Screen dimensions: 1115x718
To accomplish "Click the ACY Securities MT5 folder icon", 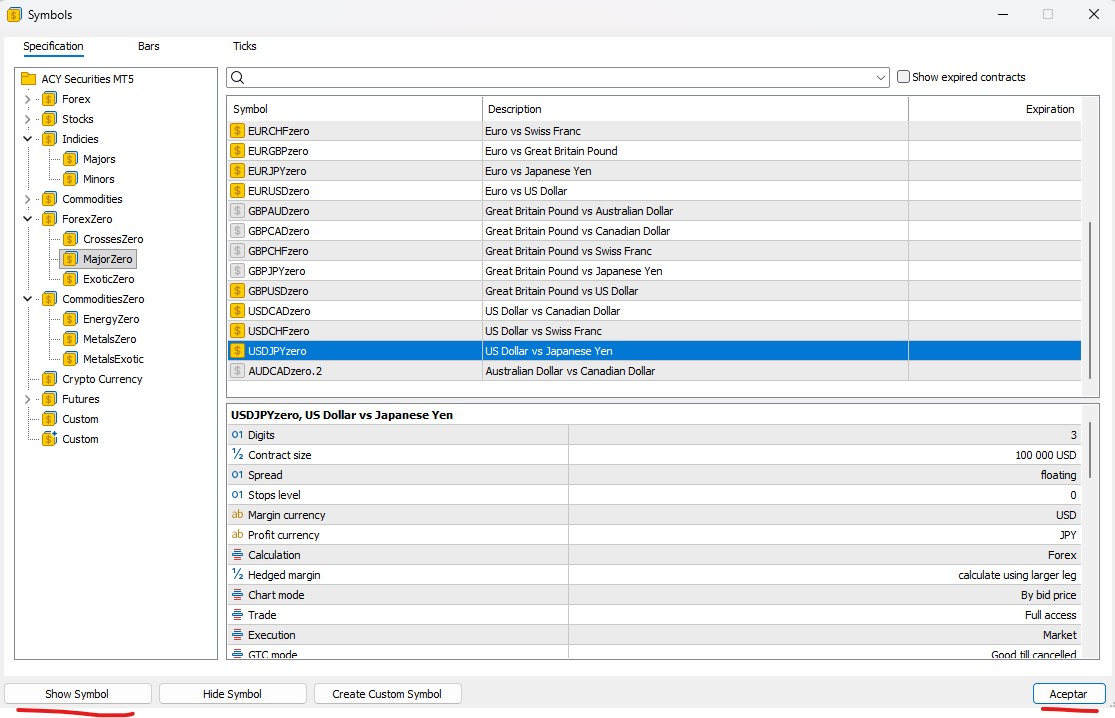I will tap(28, 79).
